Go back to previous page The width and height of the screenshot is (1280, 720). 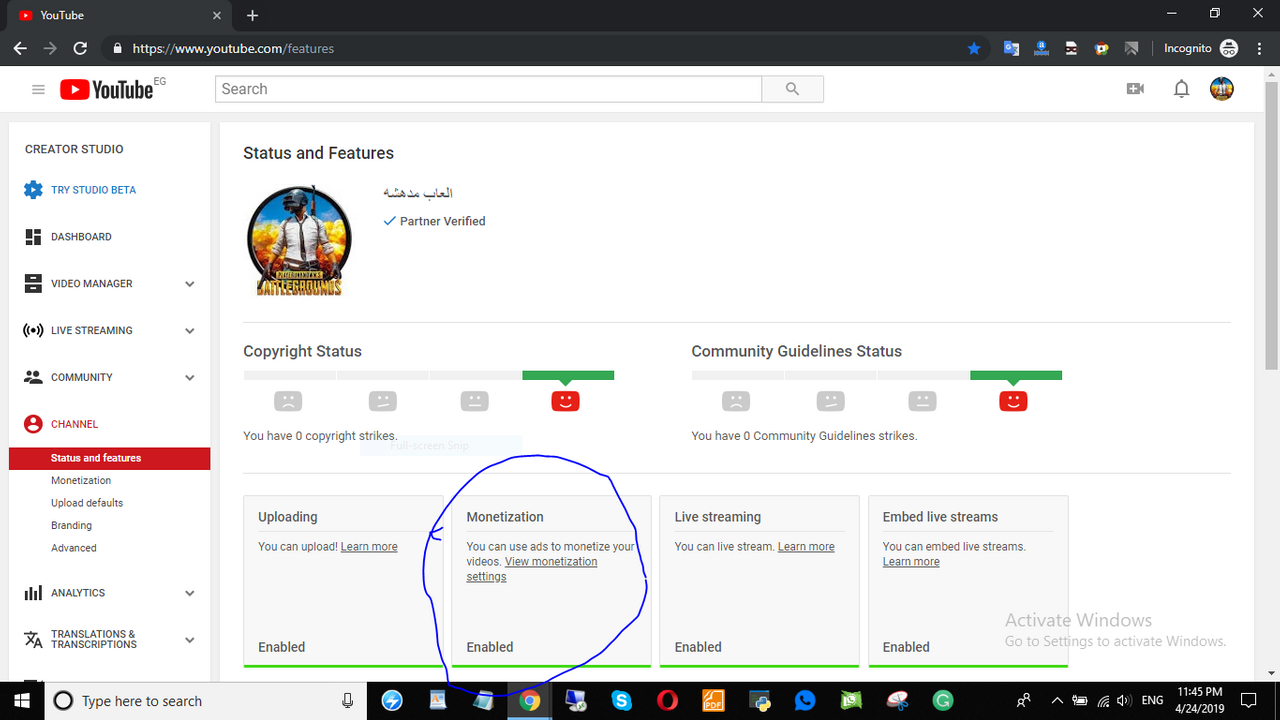(x=20, y=48)
